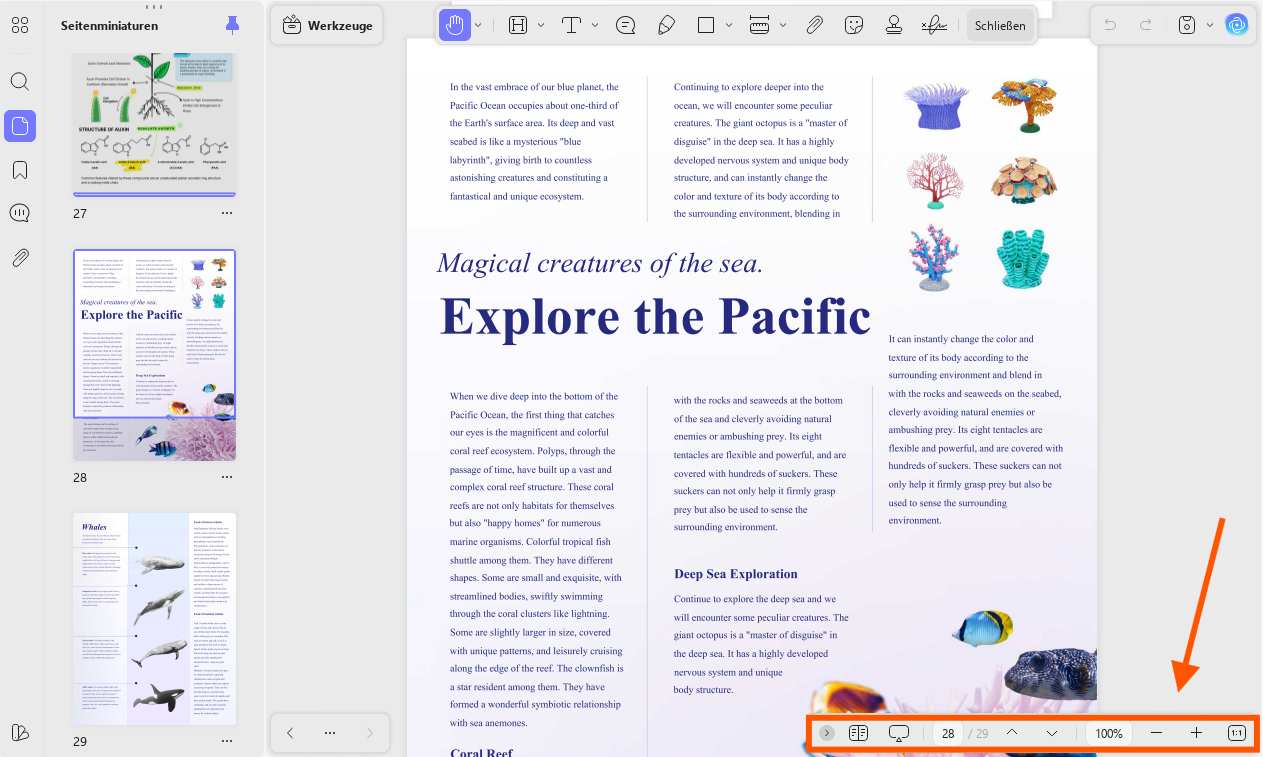Open the UPDF AI assistant icon
Viewport: 1263px width, 757px height.
click(x=1237, y=25)
